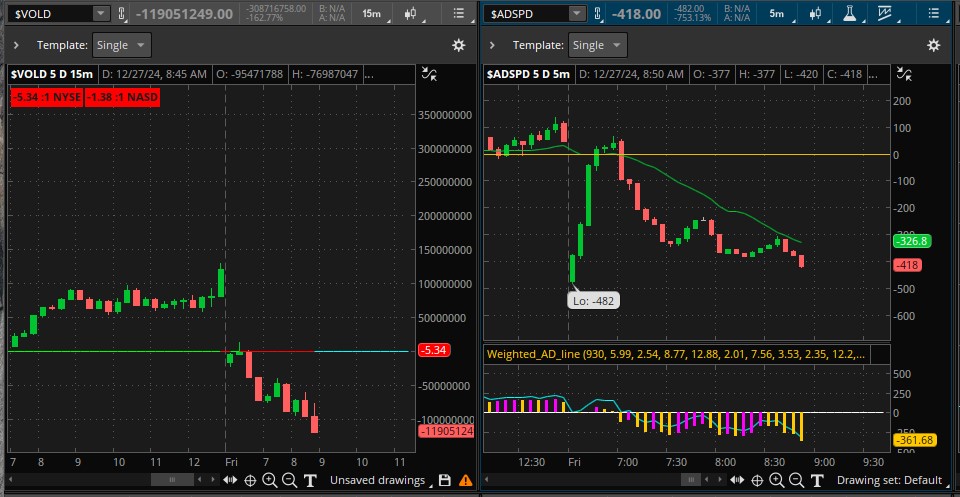Select the text tool on $VOLD chart
This screenshot has height=497, width=960.
click(310, 480)
